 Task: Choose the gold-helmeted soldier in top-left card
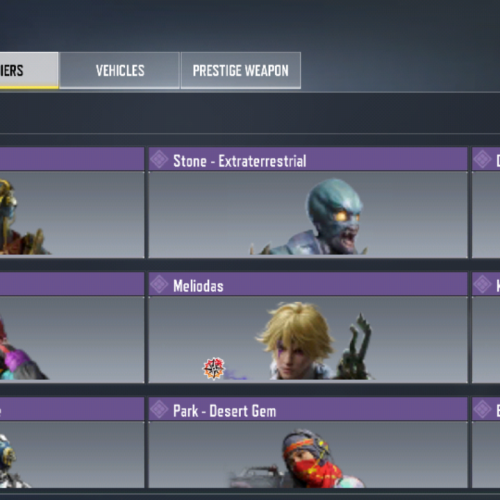pyautogui.click(x=20, y=217)
